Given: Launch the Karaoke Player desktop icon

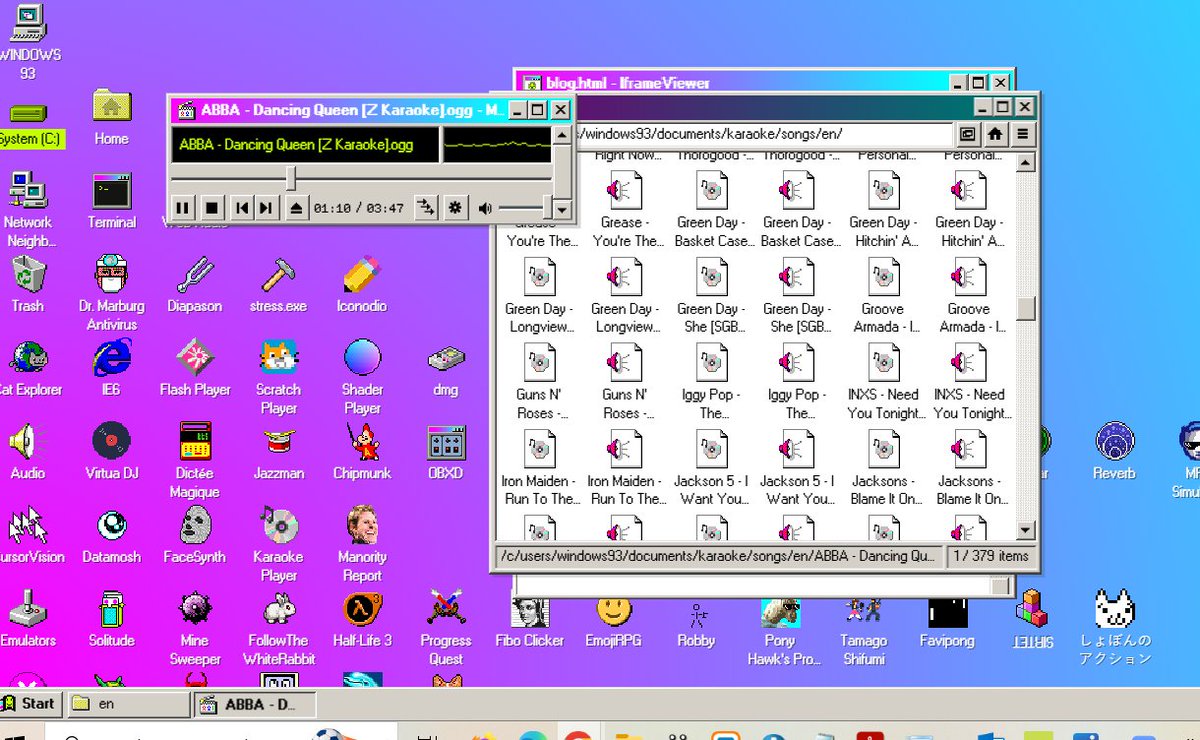Looking at the screenshot, I should tap(278, 545).
